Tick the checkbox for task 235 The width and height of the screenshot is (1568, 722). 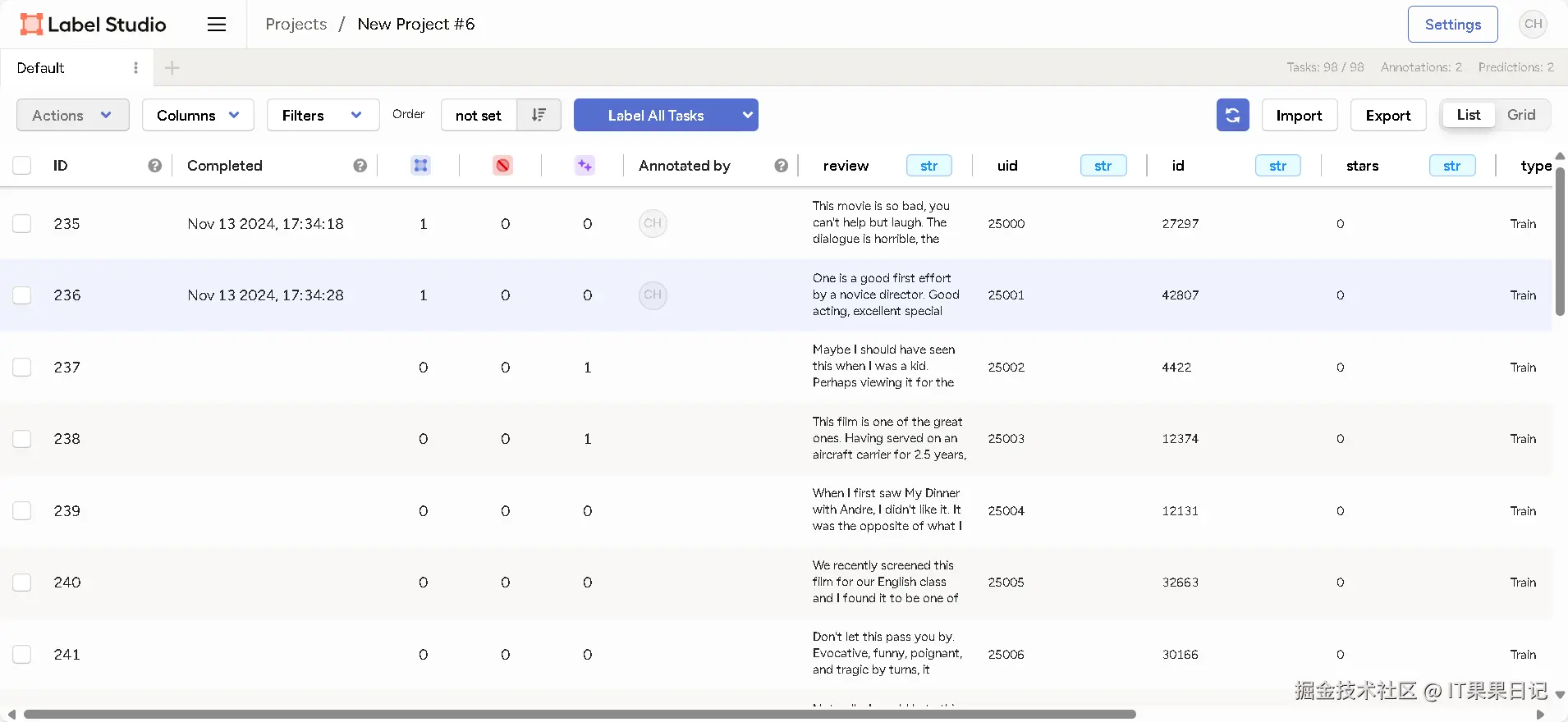point(22,223)
